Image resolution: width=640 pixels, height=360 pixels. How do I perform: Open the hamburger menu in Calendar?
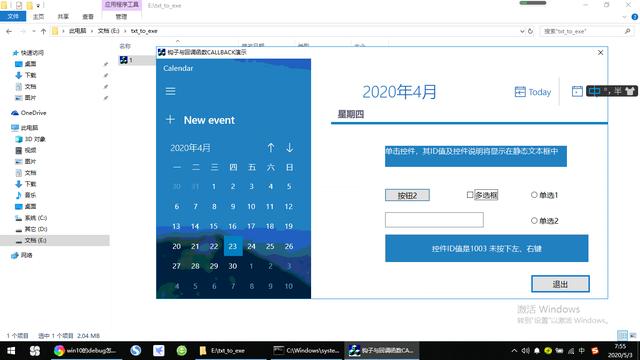coord(170,91)
